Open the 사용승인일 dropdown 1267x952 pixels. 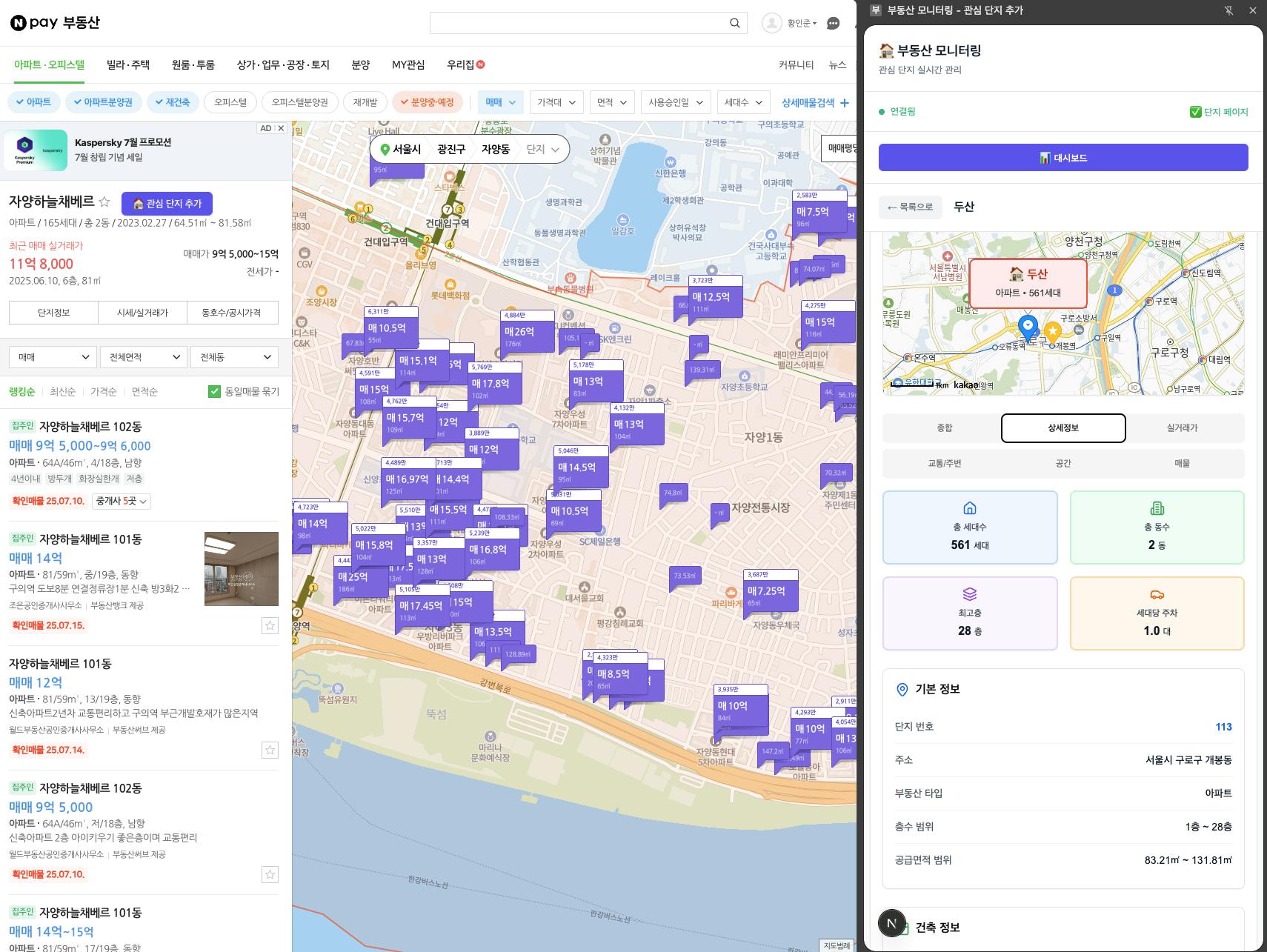coord(676,102)
